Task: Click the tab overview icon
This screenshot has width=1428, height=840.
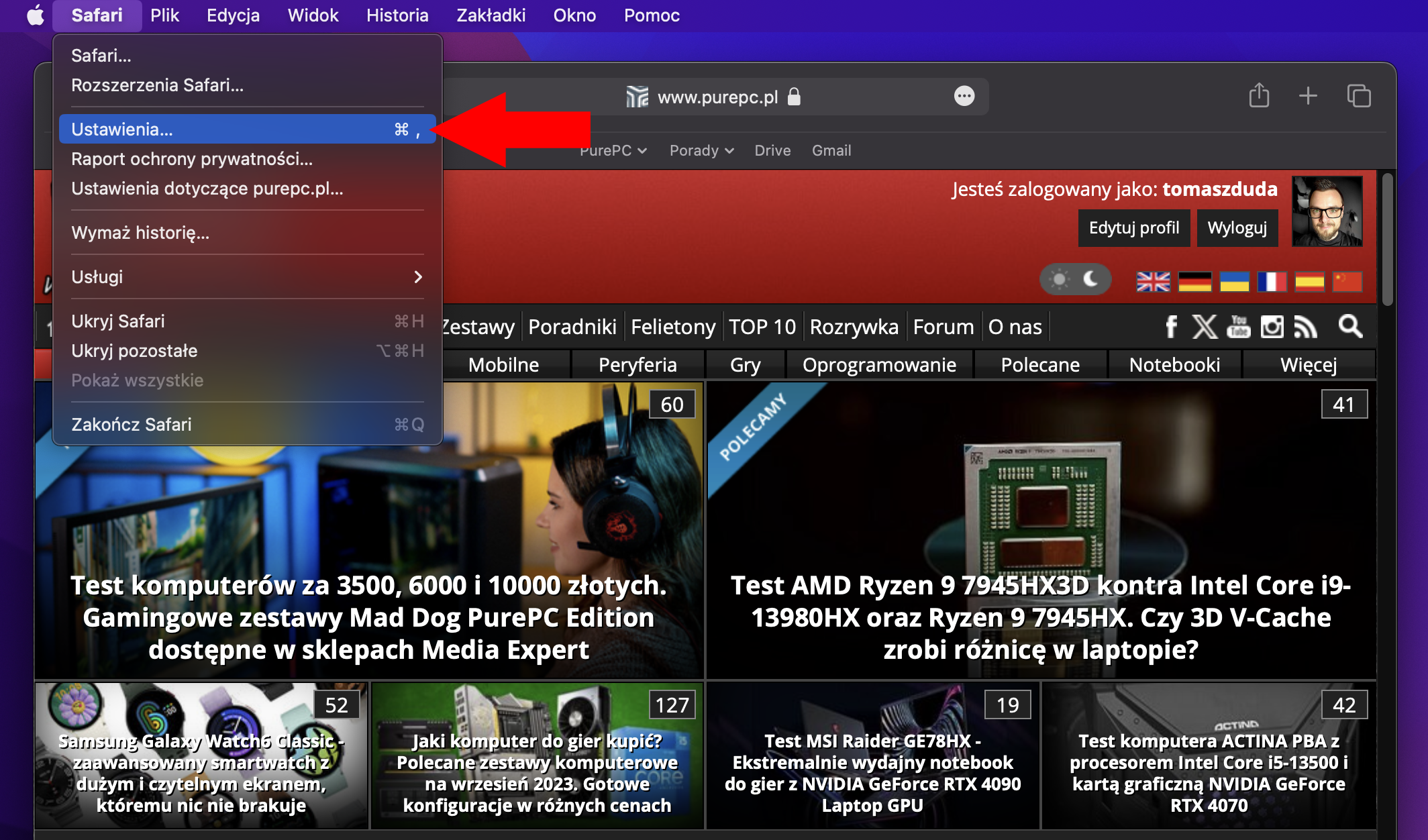Action: [1360, 96]
